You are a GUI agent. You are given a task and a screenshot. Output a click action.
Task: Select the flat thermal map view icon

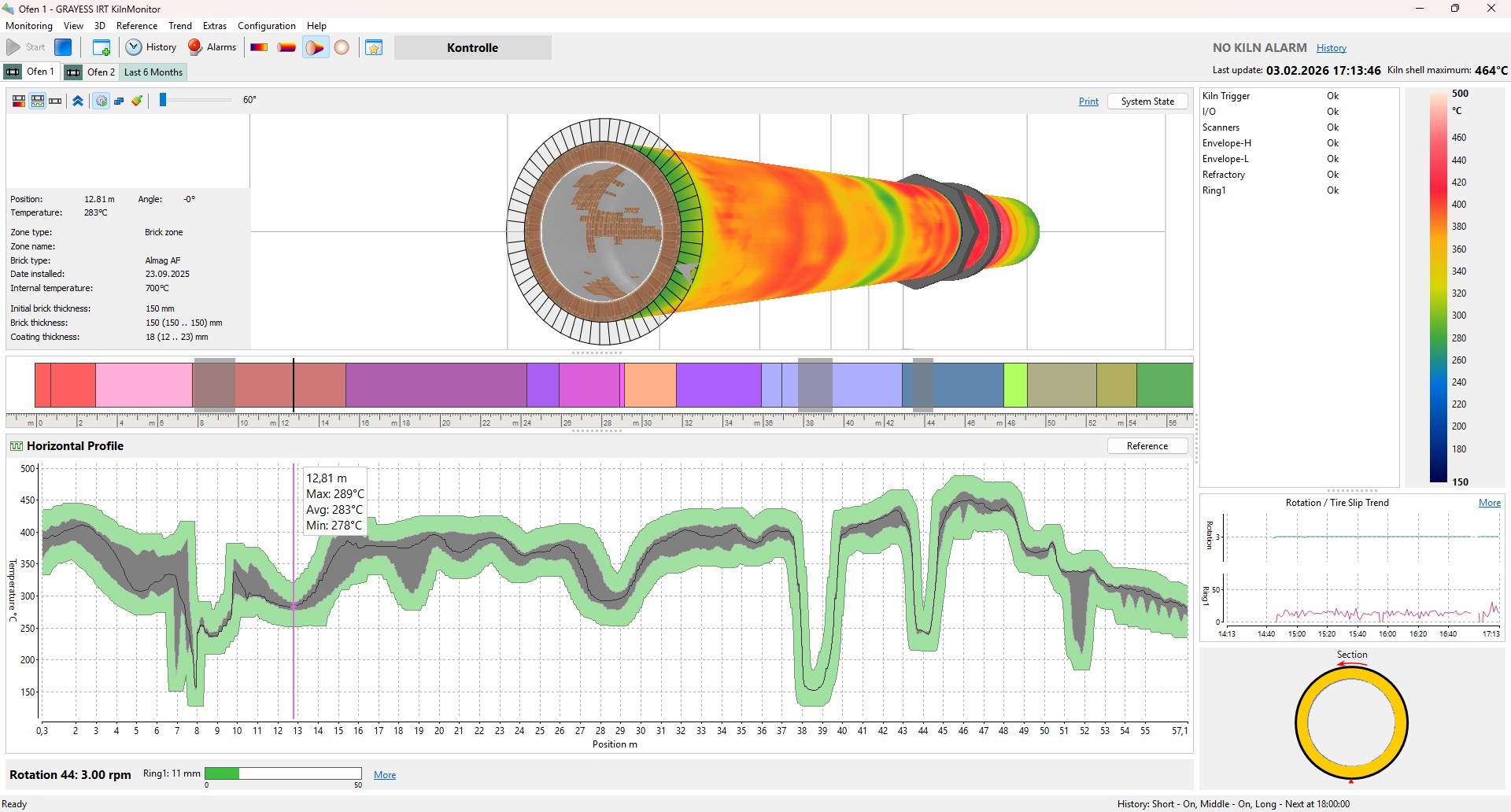click(x=259, y=47)
